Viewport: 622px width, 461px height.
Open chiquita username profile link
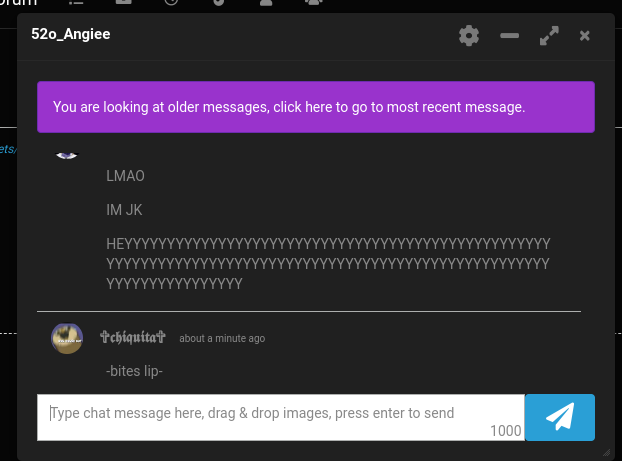pyautogui.click(x=132, y=337)
